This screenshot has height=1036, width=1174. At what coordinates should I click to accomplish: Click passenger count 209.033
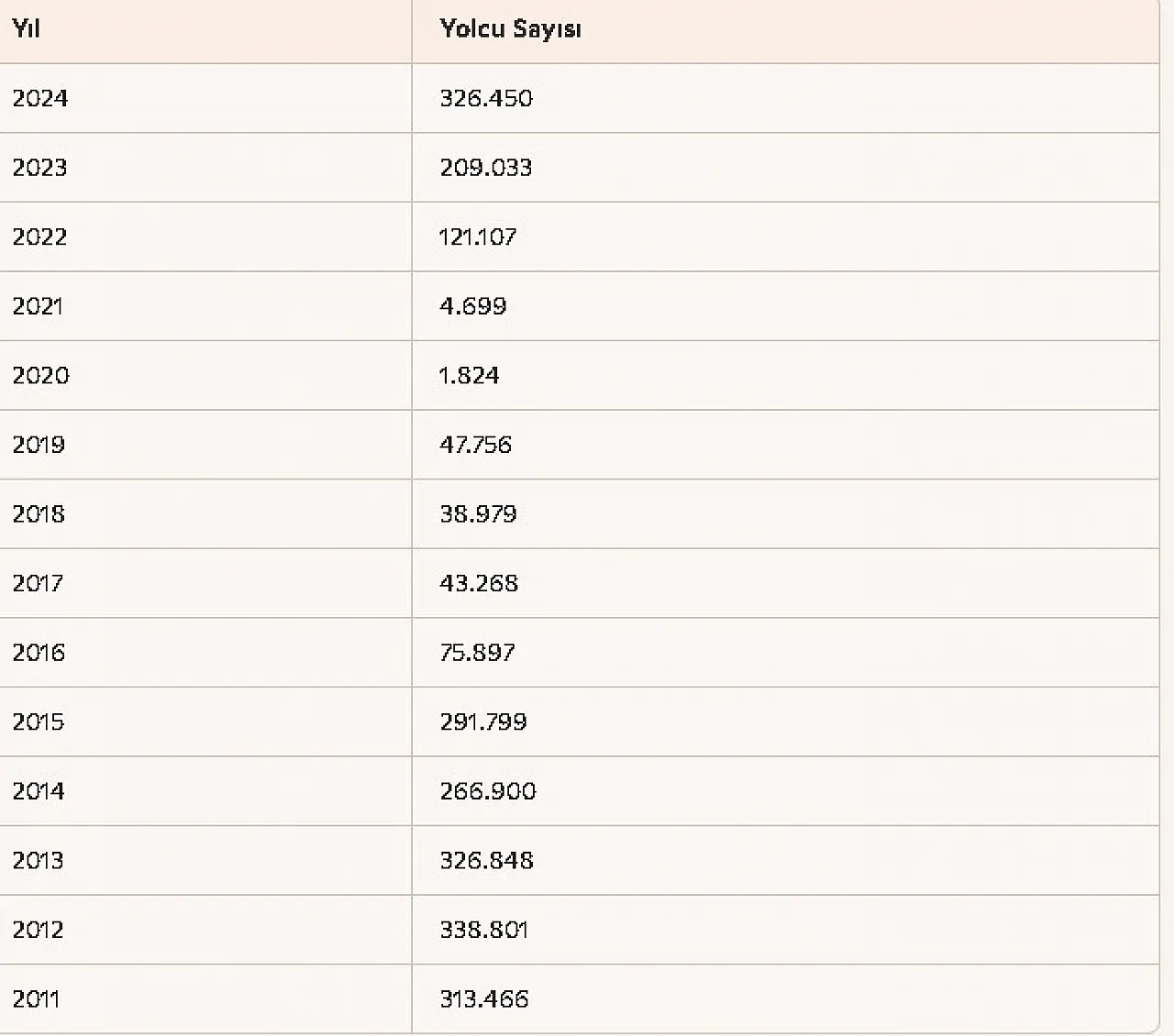pyautogui.click(x=486, y=168)
